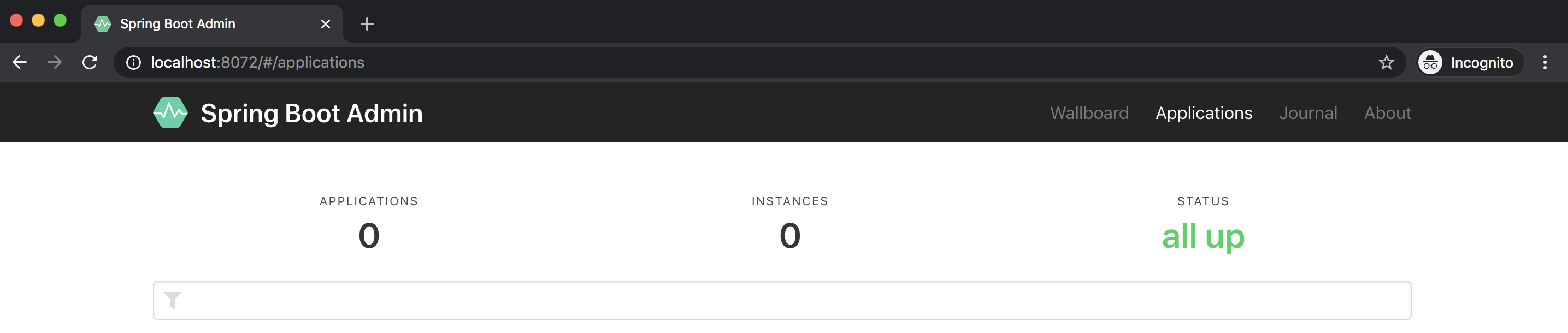Viewport: 1568px width, 333px height.
Task: Go back to the previous page
Action: point(20,62)
